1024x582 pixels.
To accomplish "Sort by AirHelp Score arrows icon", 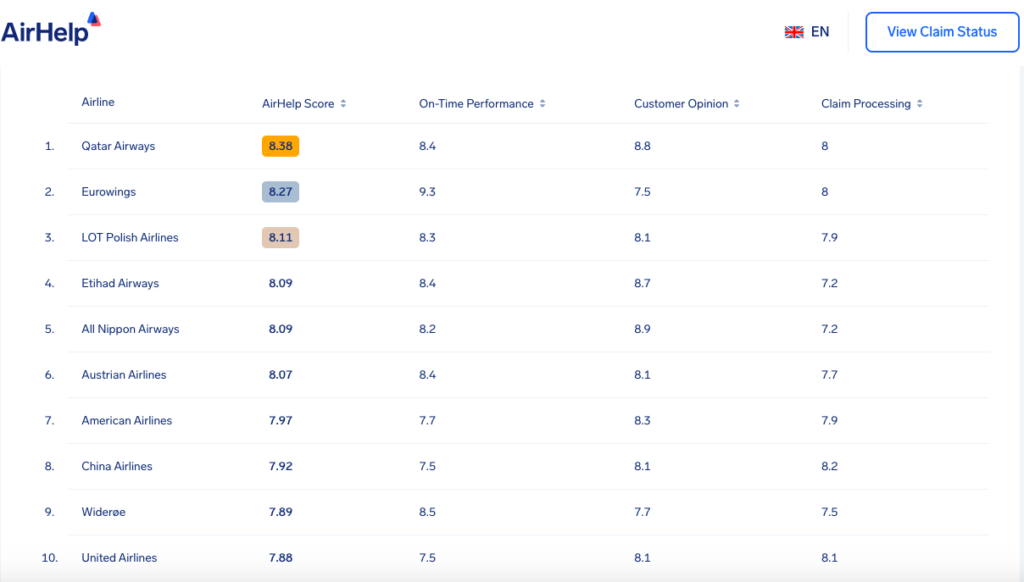I will coord(344,104).
